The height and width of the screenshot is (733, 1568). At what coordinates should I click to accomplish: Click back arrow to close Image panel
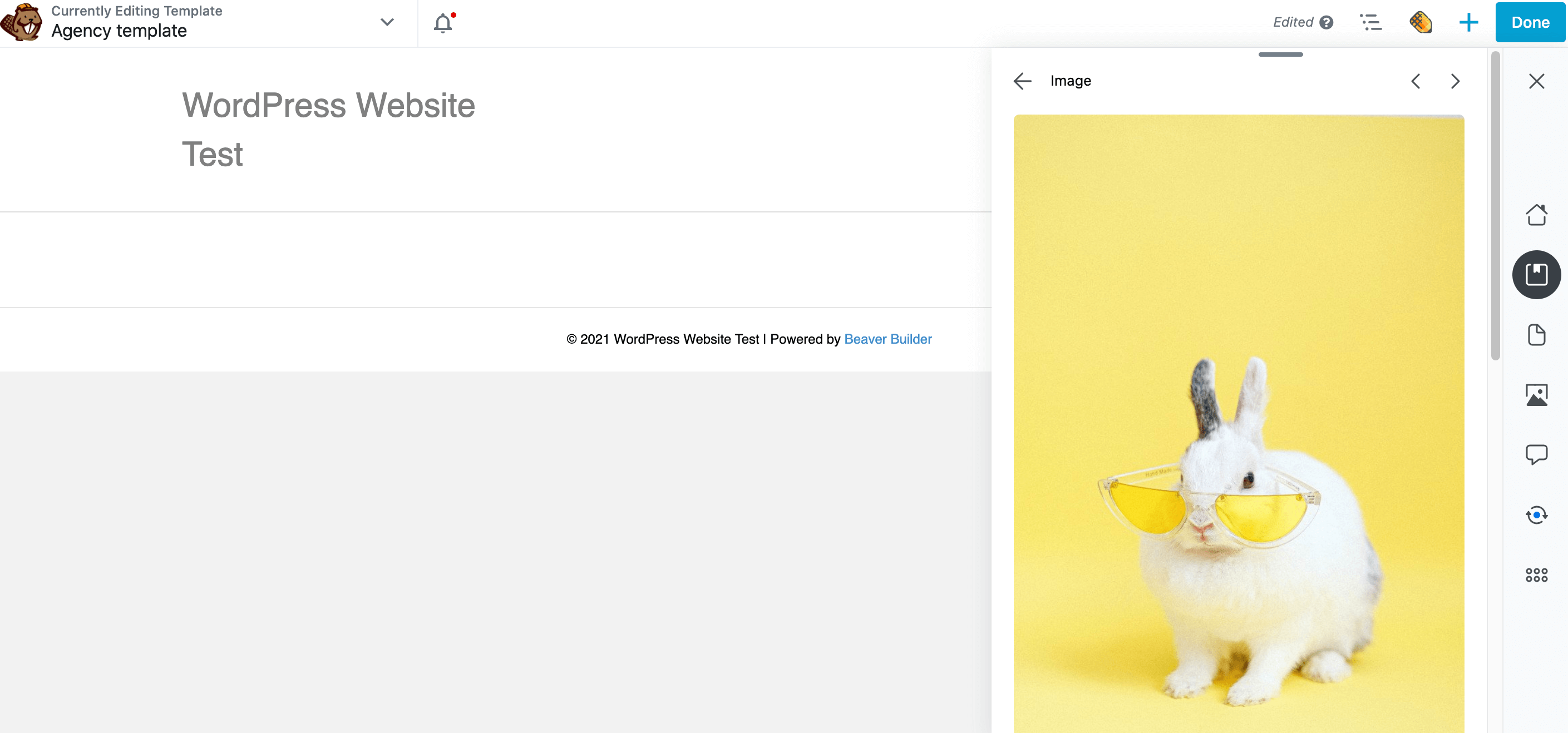tap(1021, 81)
